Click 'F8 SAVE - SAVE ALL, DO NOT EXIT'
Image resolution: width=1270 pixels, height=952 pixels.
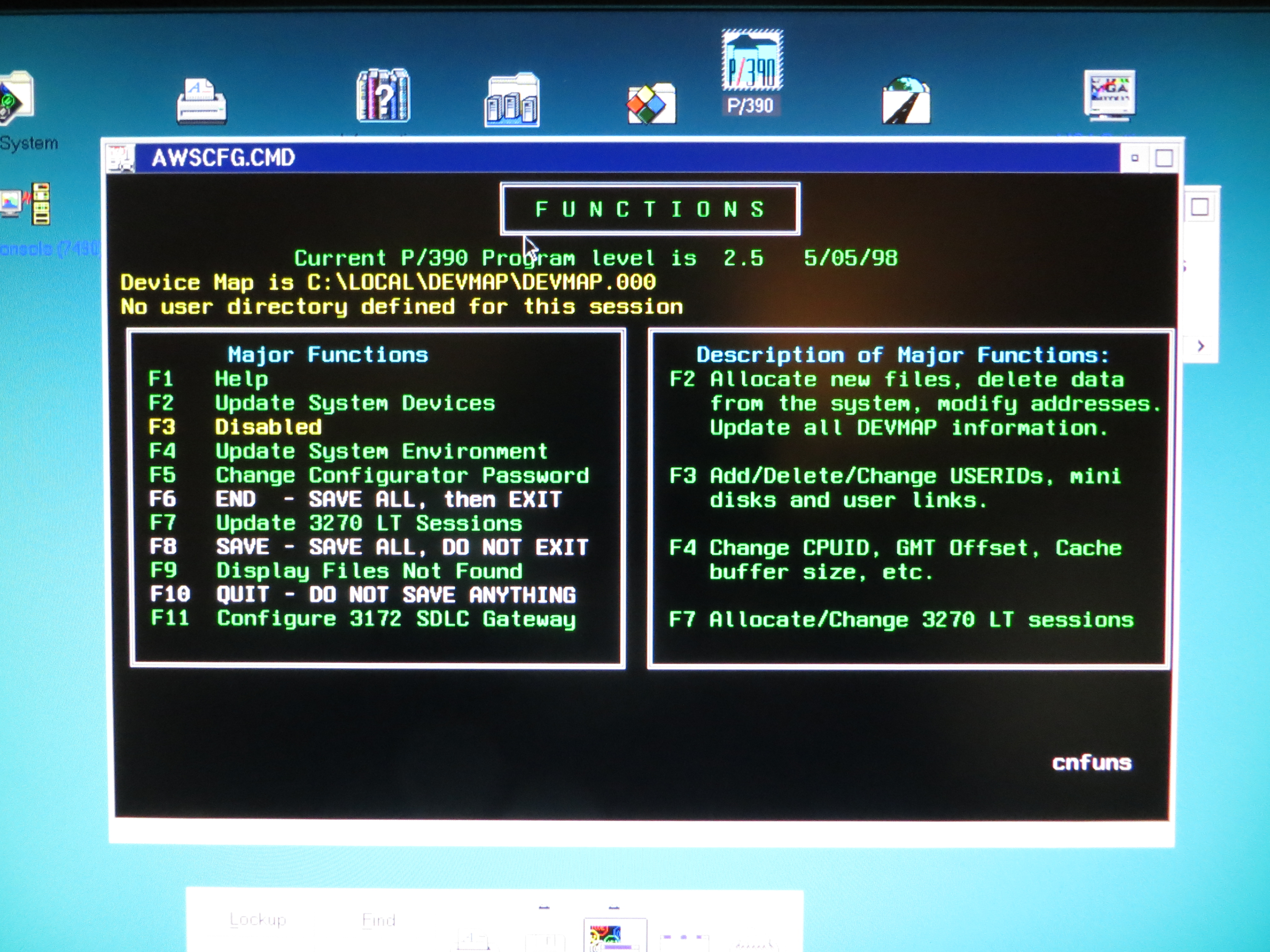[369, 547]
